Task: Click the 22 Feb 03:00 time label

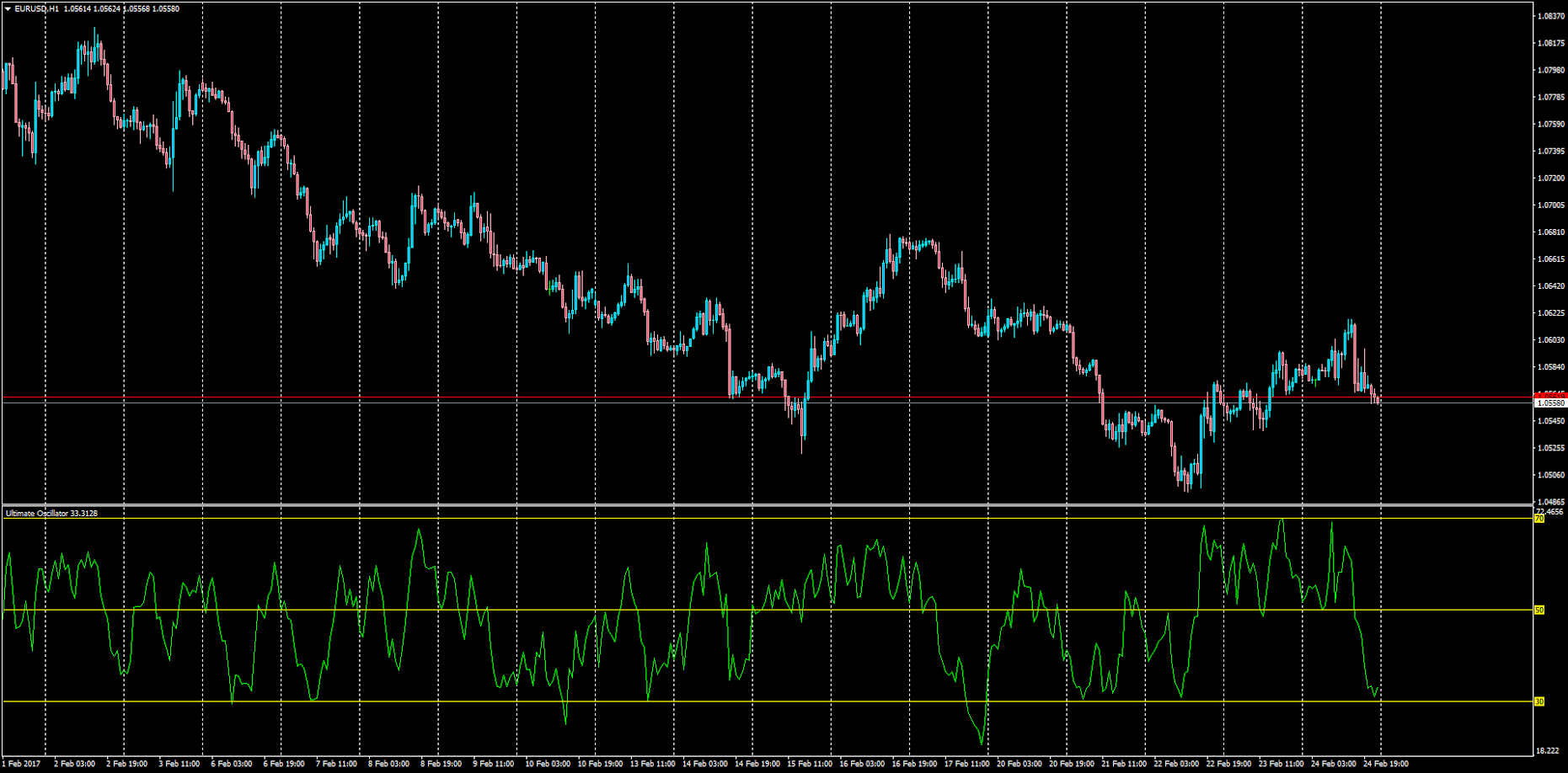Action: coord(1176,764)
